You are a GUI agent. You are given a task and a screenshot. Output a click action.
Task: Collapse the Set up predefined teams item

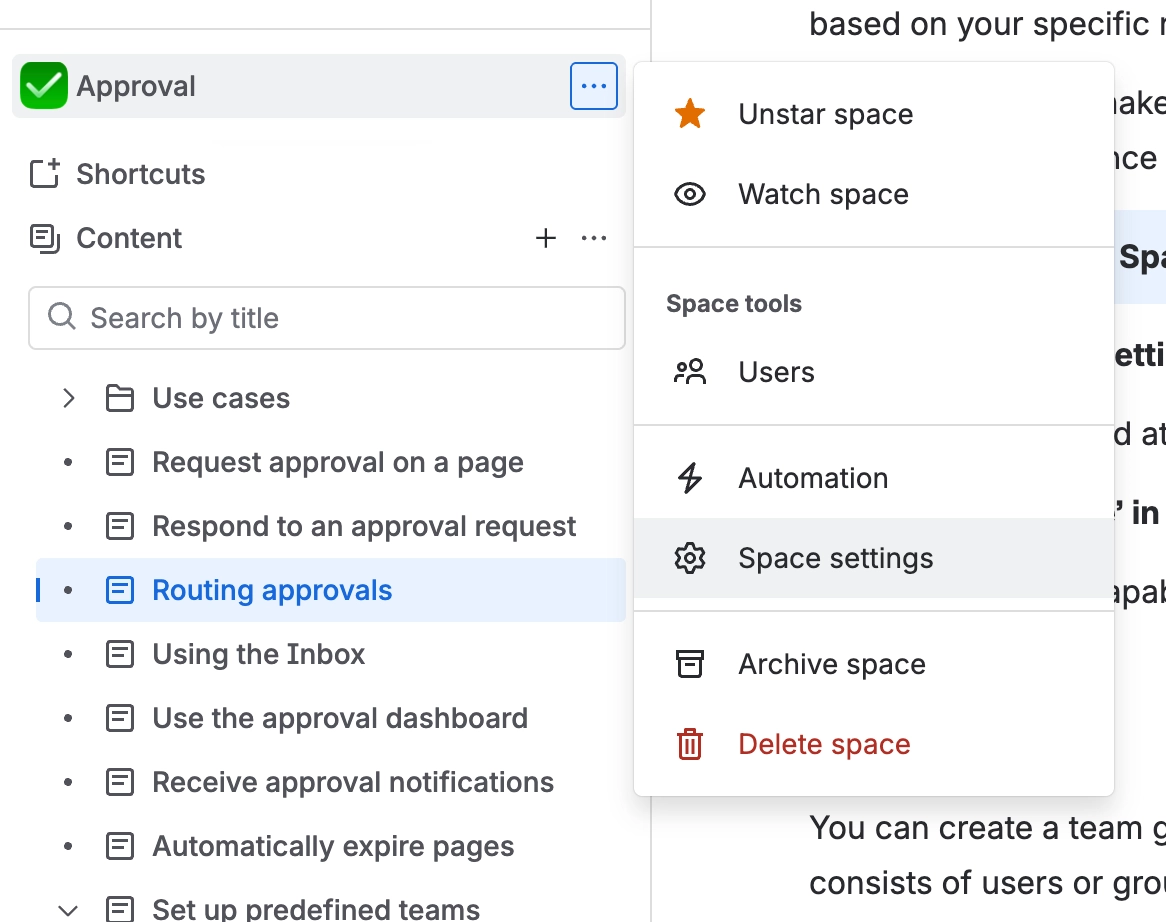(x=68, y=910)
